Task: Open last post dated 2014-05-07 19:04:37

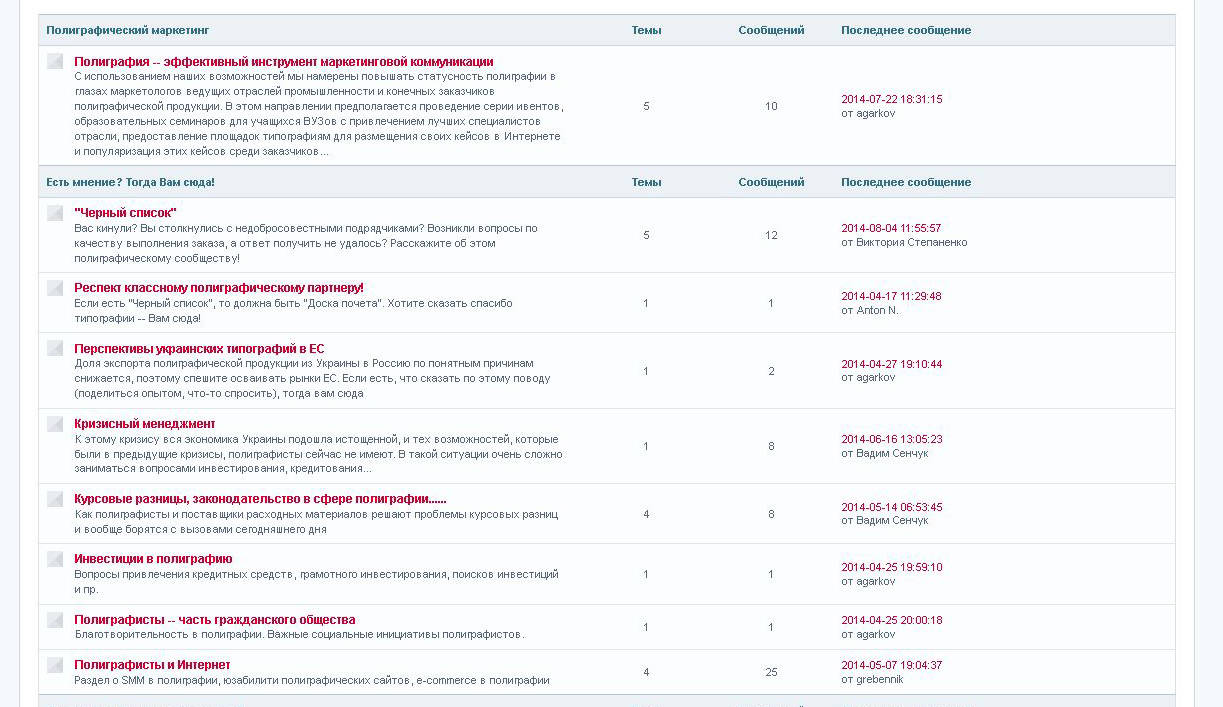Action: coord(891,665)
